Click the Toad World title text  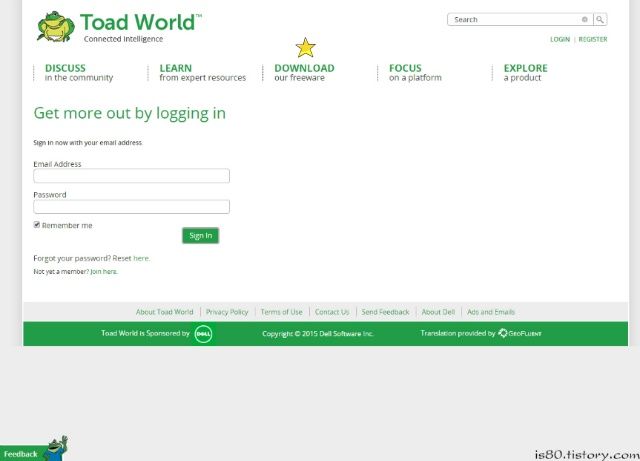(141, 22)
